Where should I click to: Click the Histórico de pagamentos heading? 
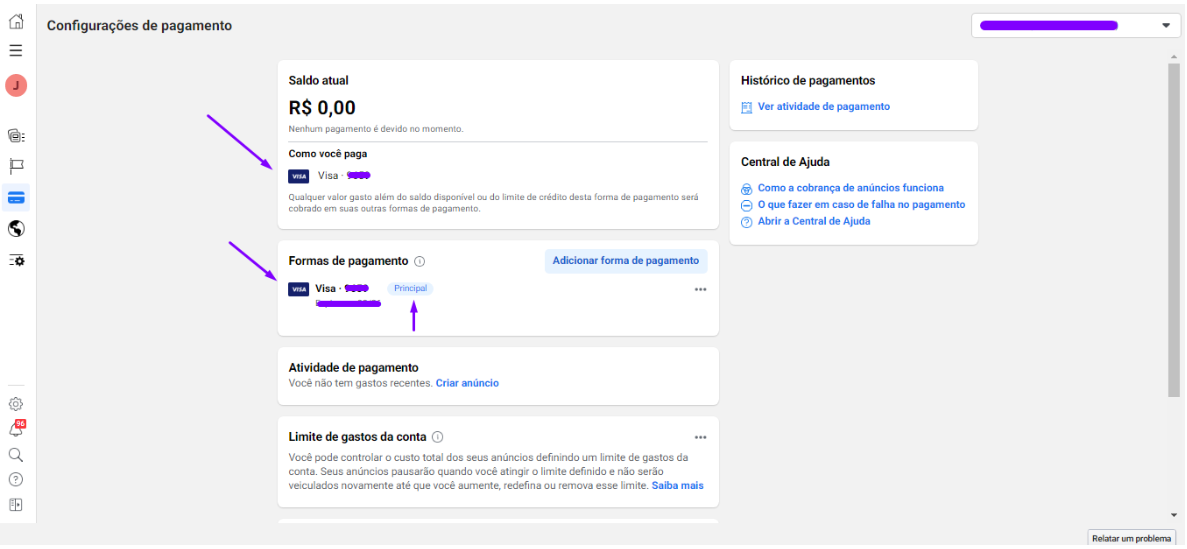tap(808, 80)
